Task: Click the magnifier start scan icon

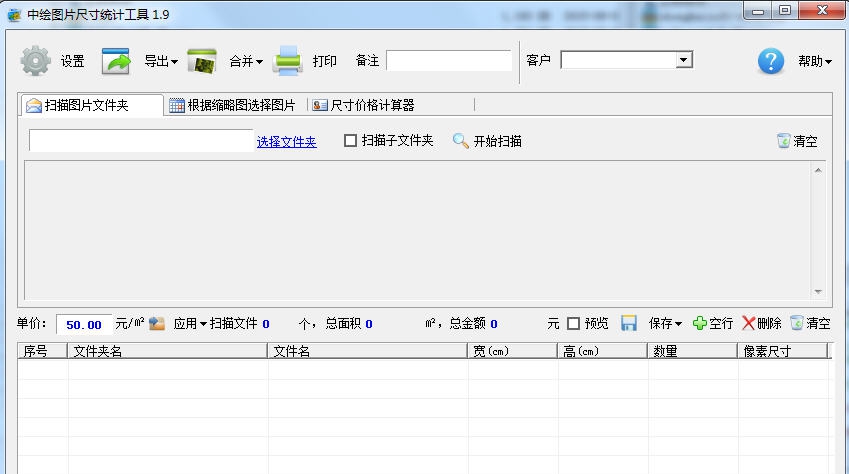Action: coord(460,141)
